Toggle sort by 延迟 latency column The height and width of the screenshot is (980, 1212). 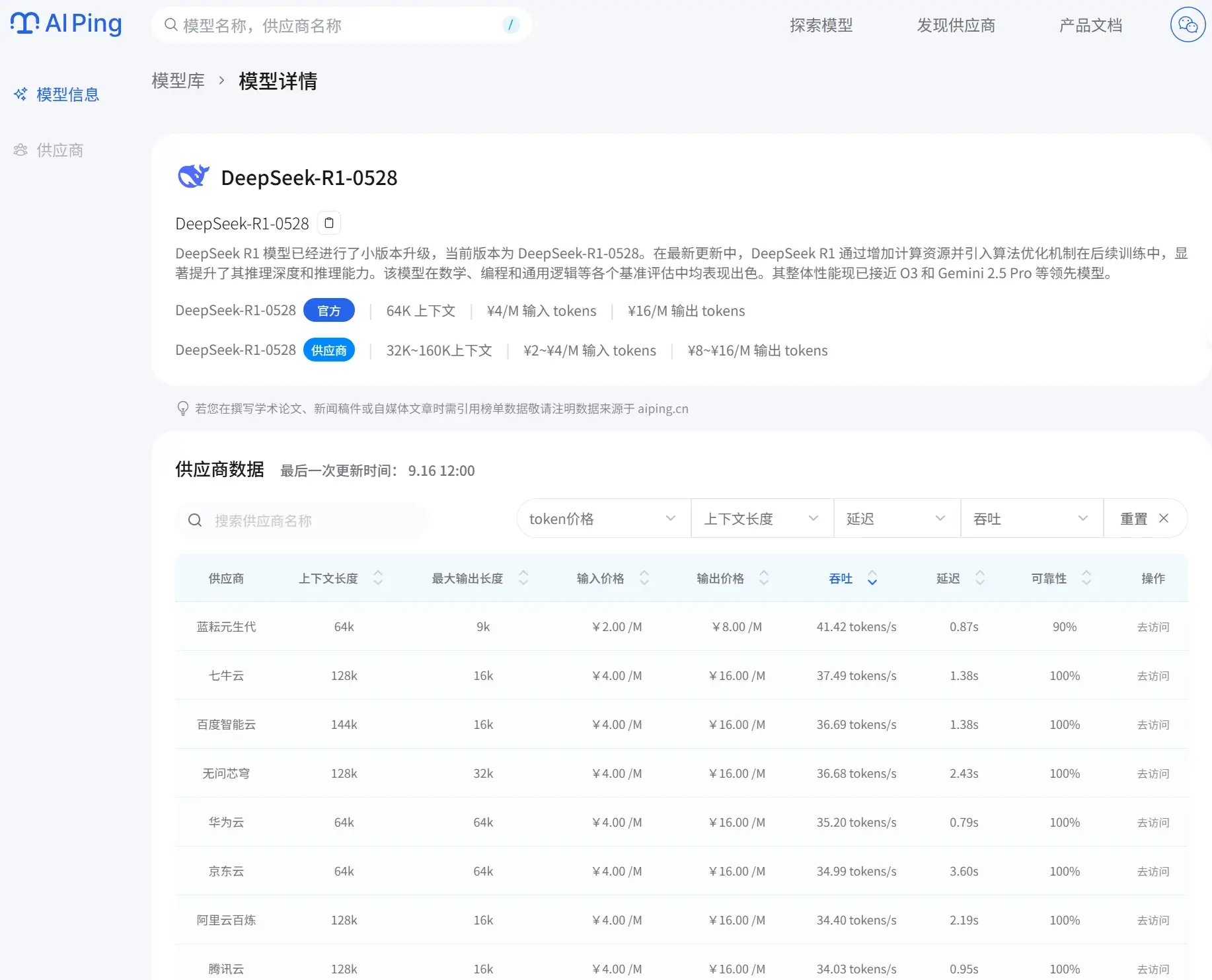click(980, 578)
